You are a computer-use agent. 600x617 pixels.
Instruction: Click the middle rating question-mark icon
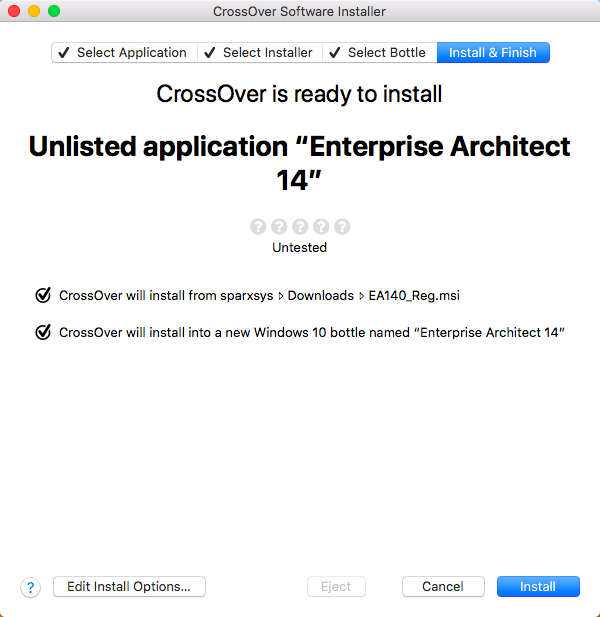(300, 227)
